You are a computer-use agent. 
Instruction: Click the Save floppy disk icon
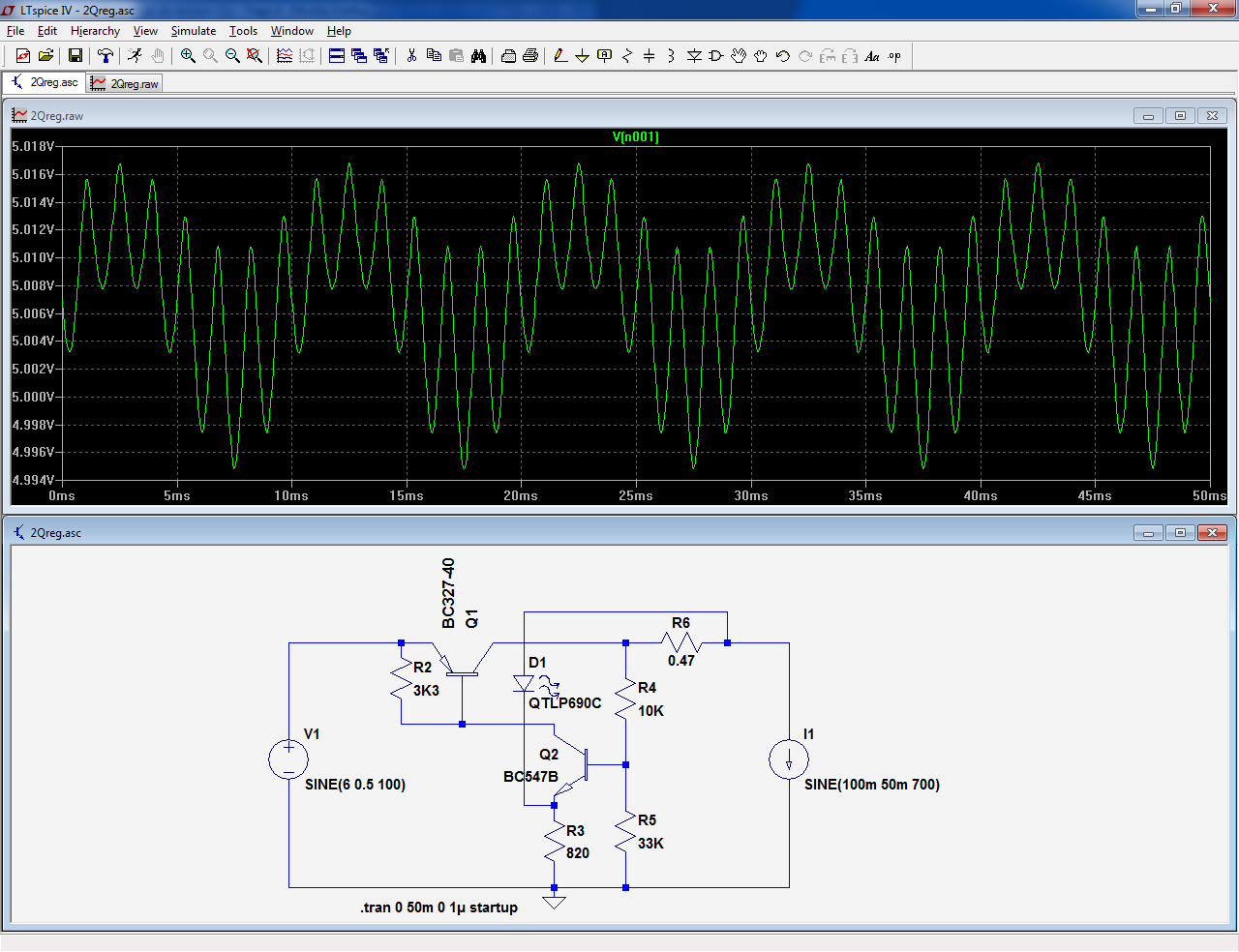75,56
